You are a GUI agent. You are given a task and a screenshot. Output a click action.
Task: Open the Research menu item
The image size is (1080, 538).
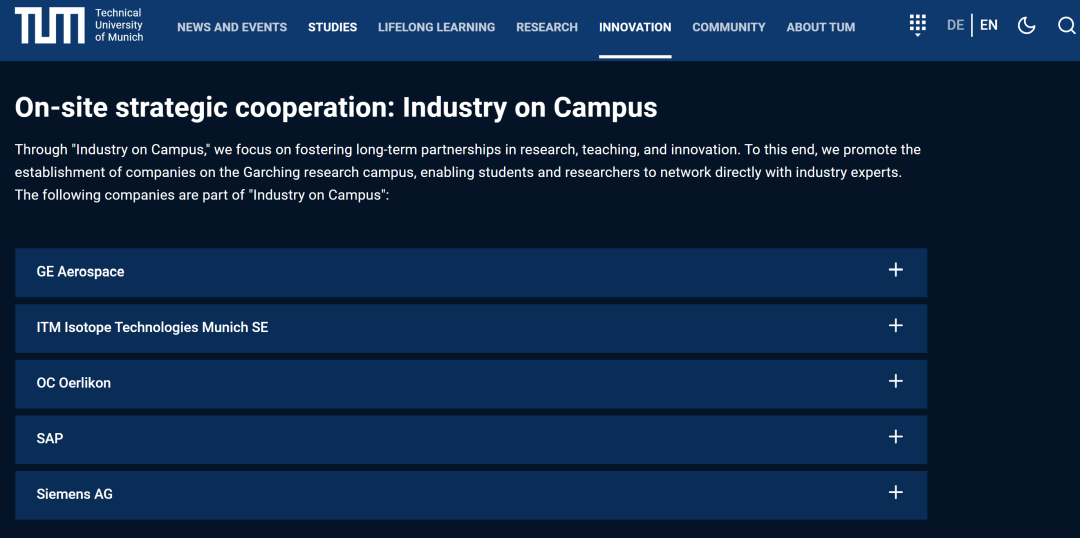pyautogui.click(x=546, y=27)
